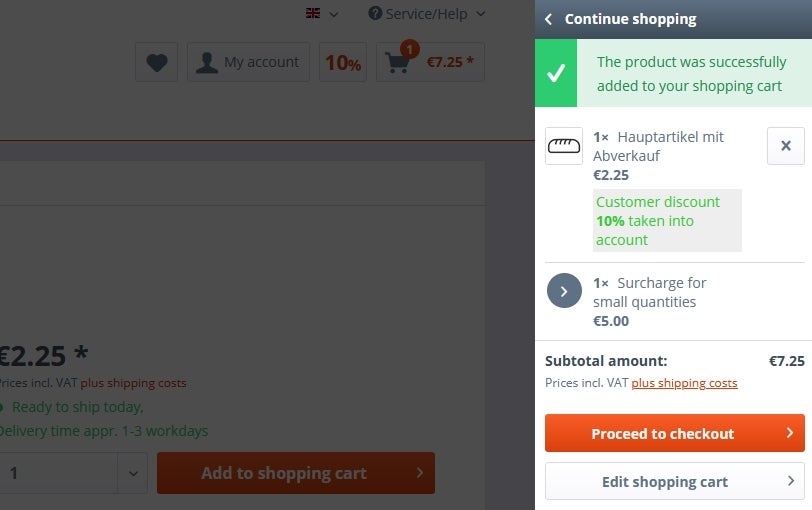Open the quantity dropdown arrow
The image size is (812, 510).
click(x=133, y=473)
